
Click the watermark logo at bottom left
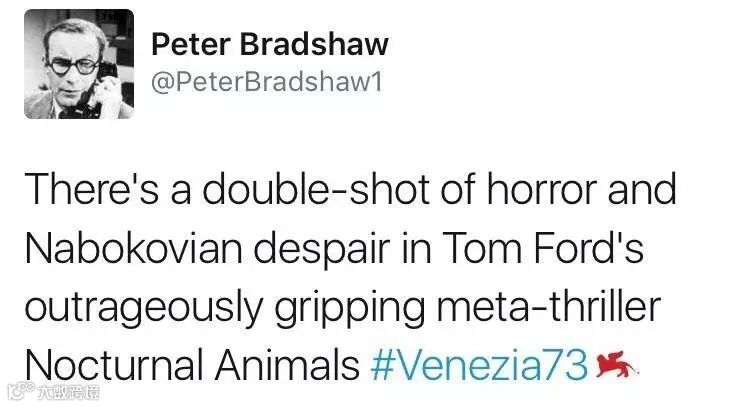tap(21, 392)
